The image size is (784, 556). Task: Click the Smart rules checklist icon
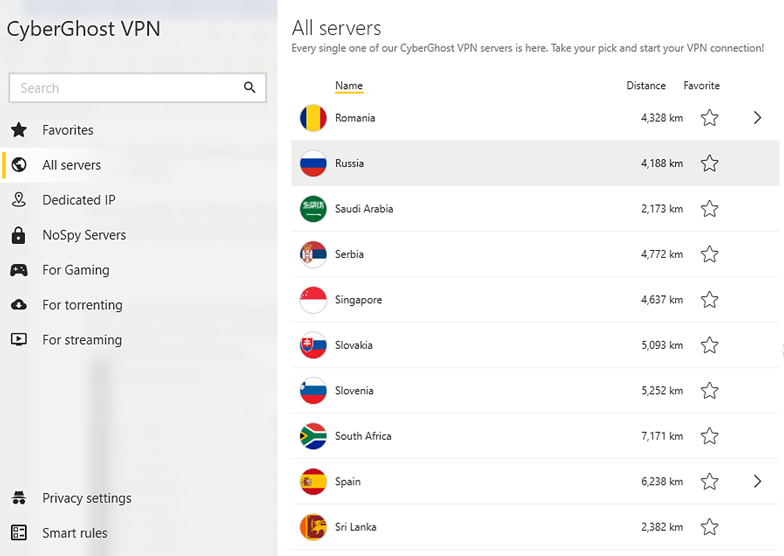[19, 532]
